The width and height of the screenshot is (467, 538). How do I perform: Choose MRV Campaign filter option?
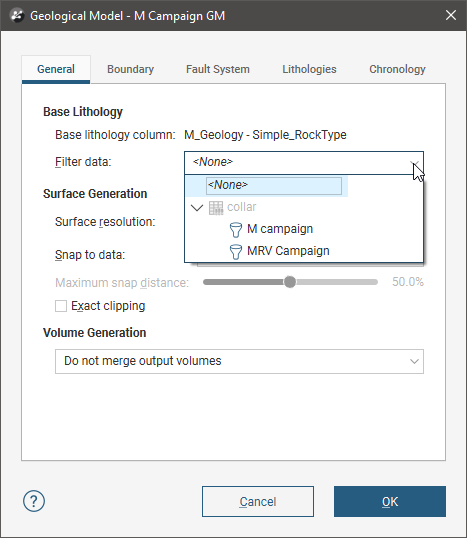tap(288, 251)
